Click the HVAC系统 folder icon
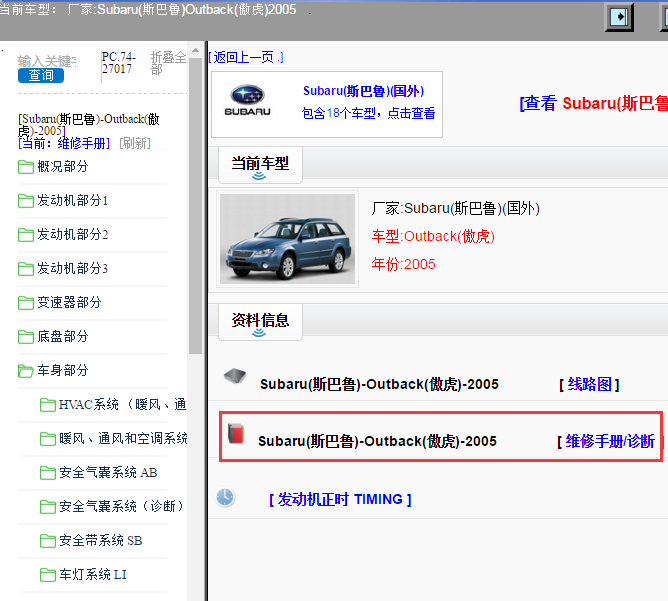This screenshot has height=601, width=668. 47,405
